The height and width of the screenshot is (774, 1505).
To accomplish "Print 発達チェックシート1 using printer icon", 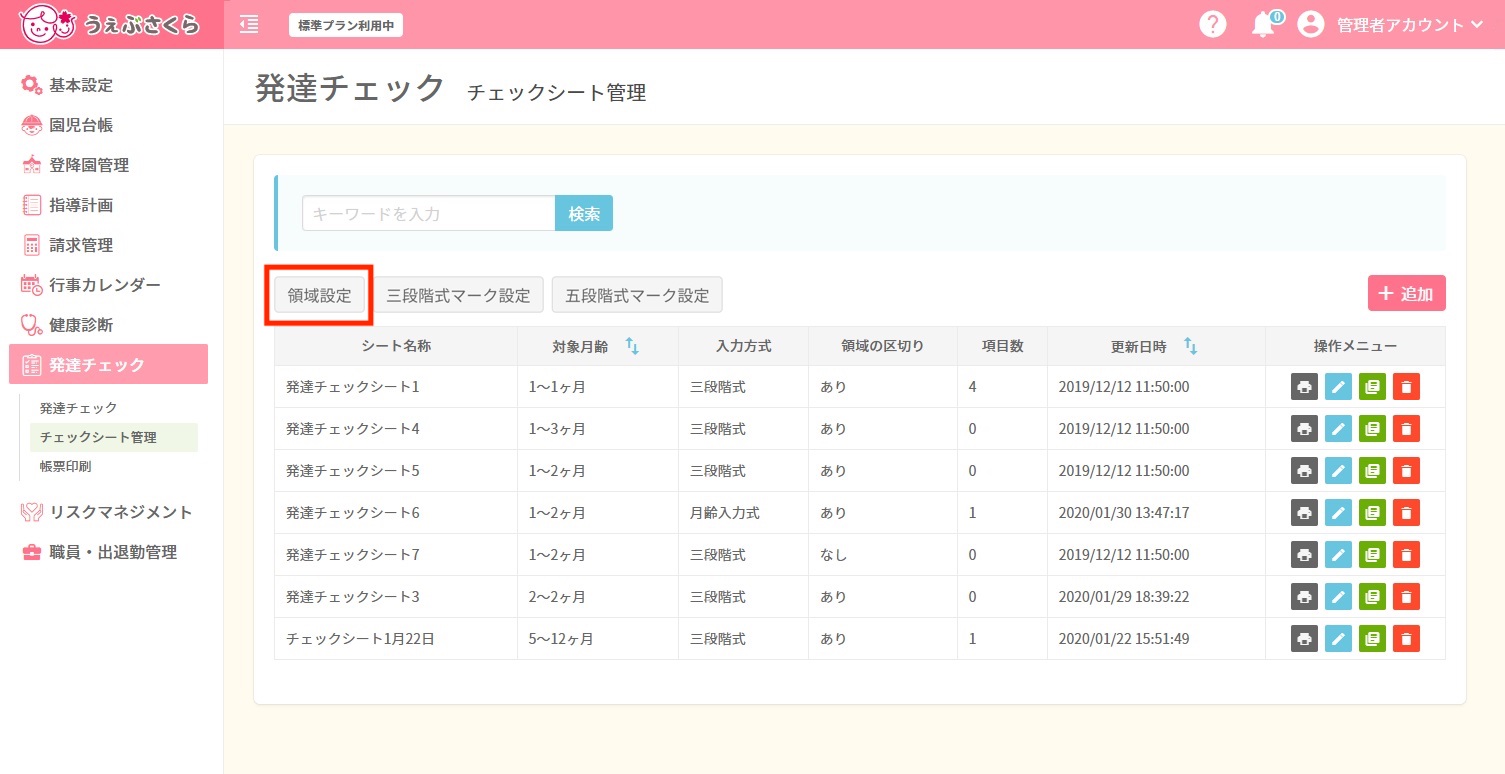I will point(1304,387).
